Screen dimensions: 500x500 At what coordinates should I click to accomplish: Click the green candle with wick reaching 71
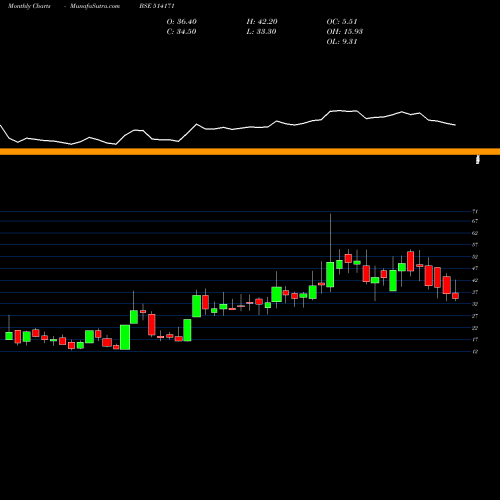pyautogui.click(x=330, y=274)
